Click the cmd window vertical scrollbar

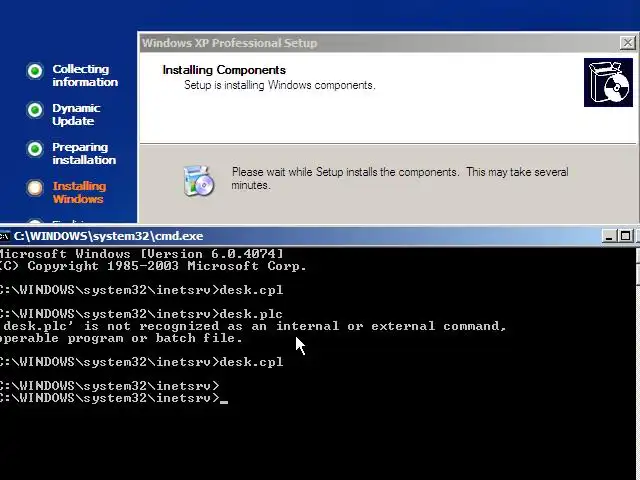click(x=638, y=363)
